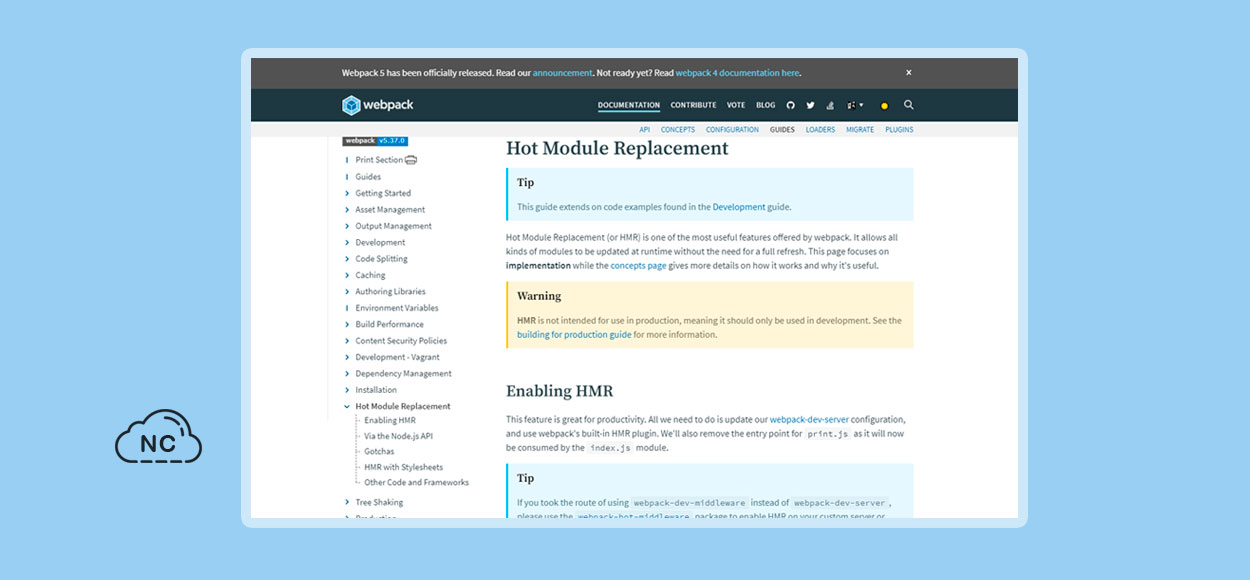The width and height of the screenshot is (1250, 580).
Task: Dismiss the webpack 5 announcement banner
Action: click(909, 72)
